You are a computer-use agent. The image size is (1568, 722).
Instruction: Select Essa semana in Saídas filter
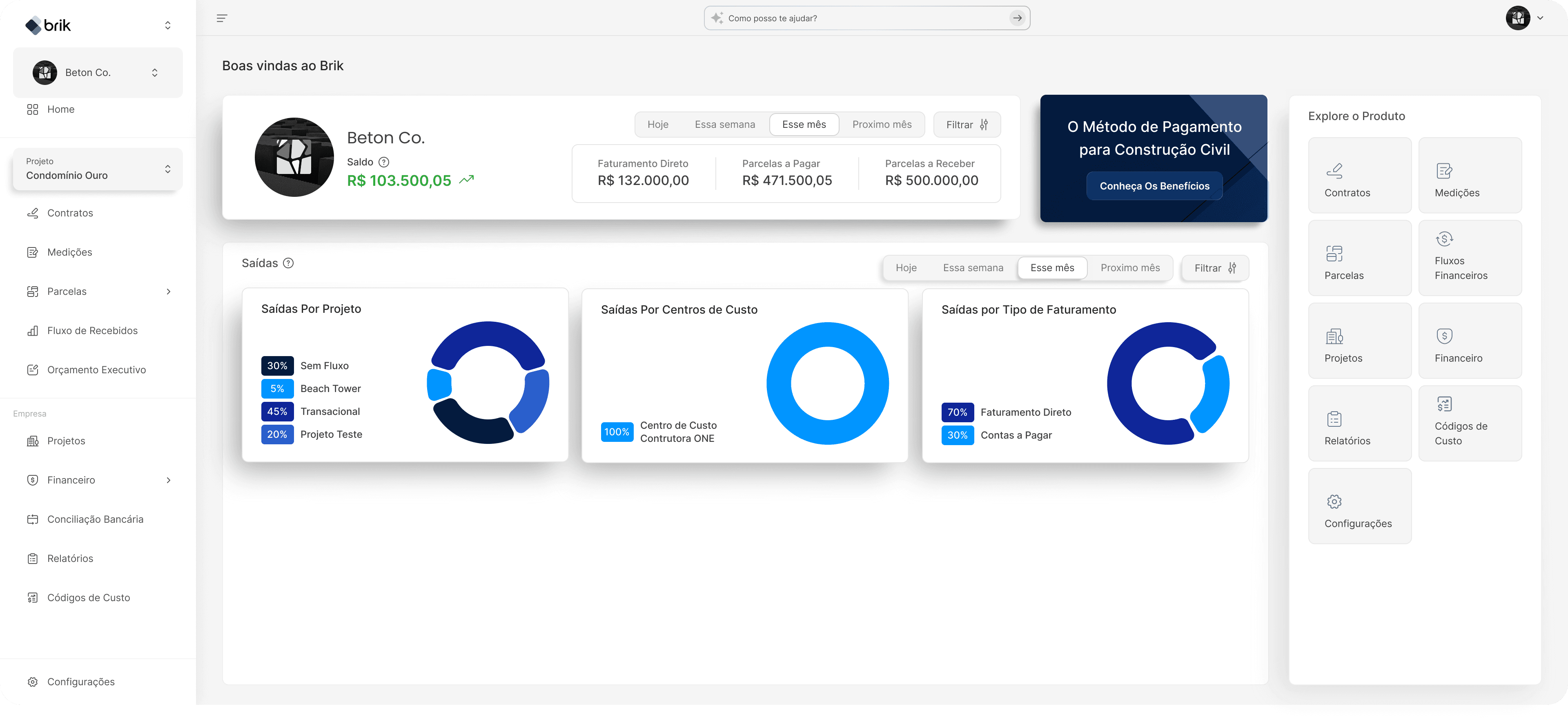coord(973,268)
